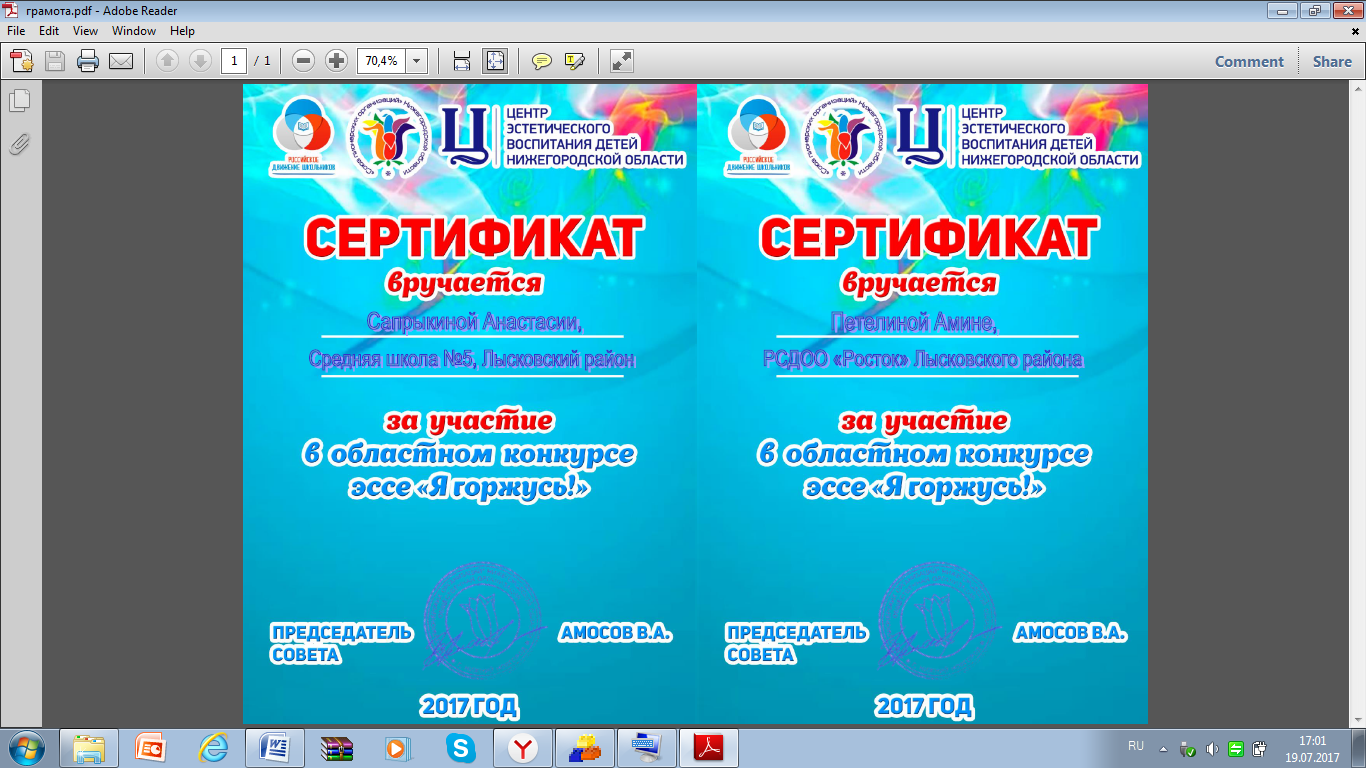The height and width of the screenshot is (768, 1366).
Task: Show the Page Thumbnails panel
Action: [x=20, y=101]
